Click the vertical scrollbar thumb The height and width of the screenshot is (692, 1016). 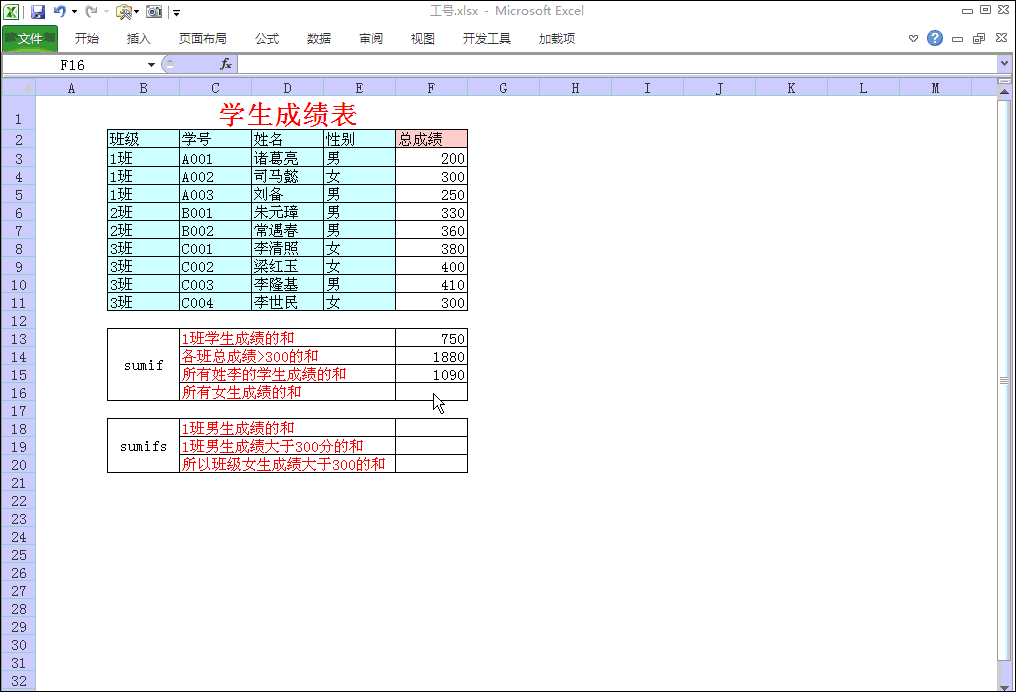[x=1004, y=380]
